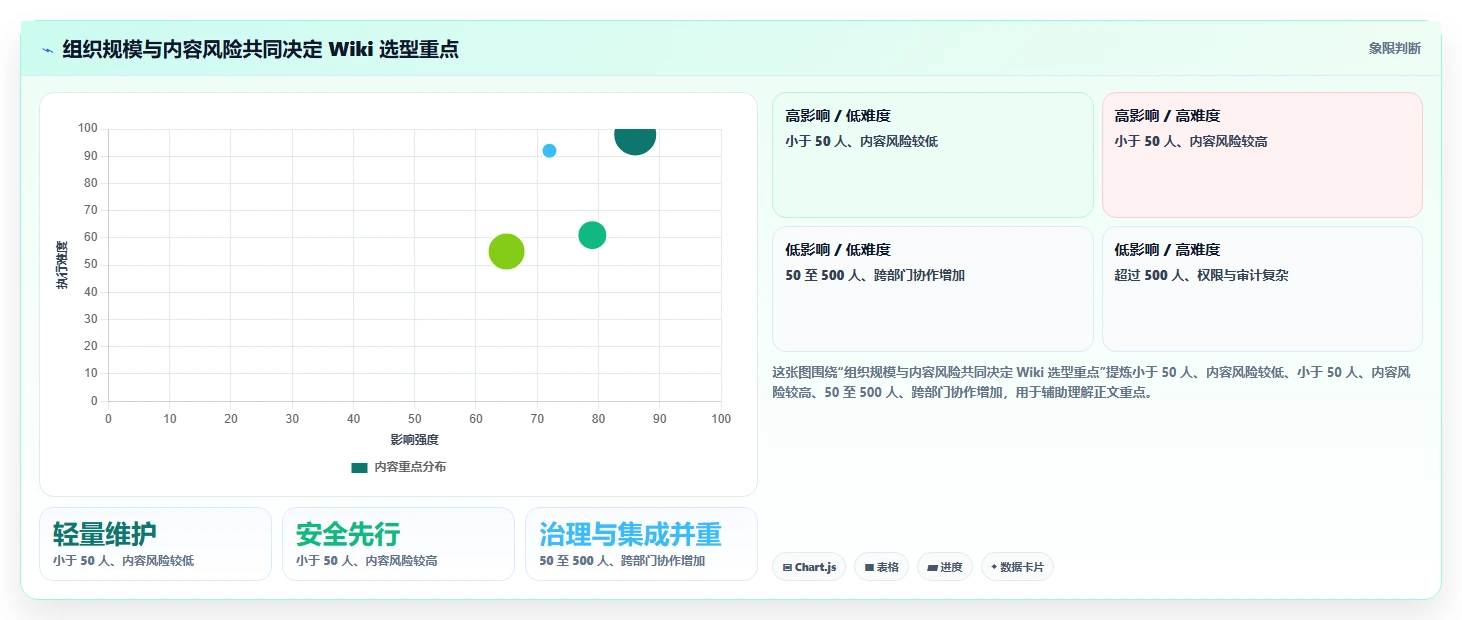Open the 高影响 / 低难度 quadrant card

(932, 155)
